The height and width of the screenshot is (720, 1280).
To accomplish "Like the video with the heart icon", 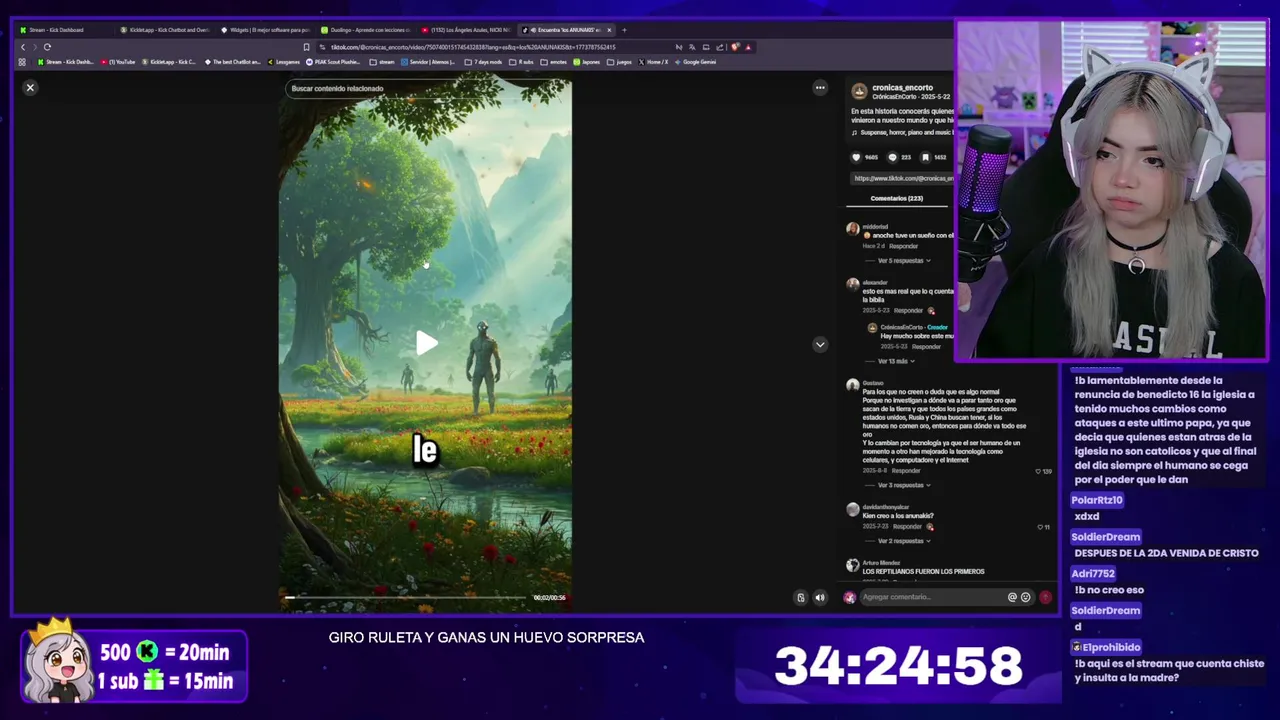I will pos(857,157).
